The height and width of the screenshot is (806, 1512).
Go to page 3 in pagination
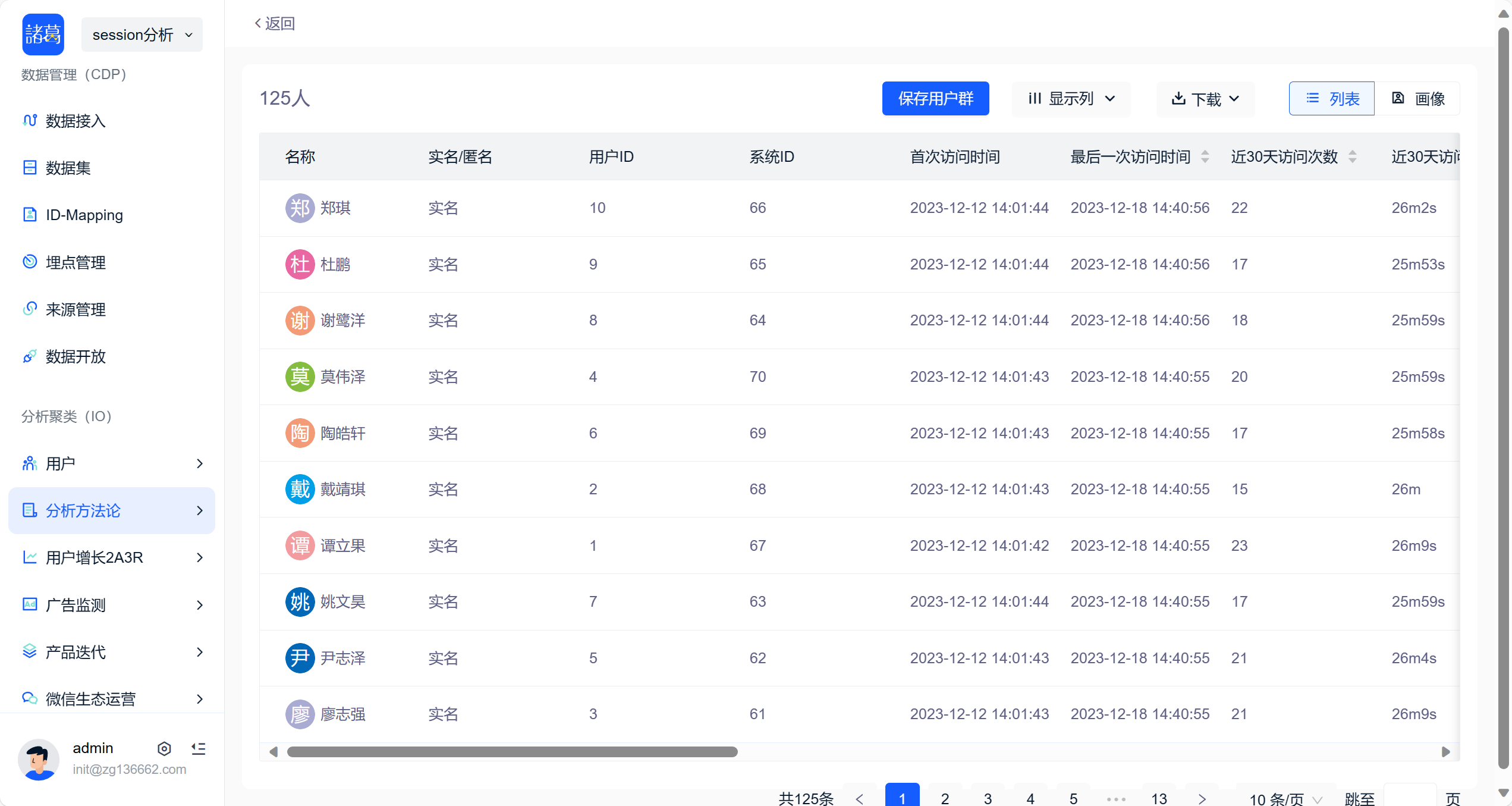point(988,799)
